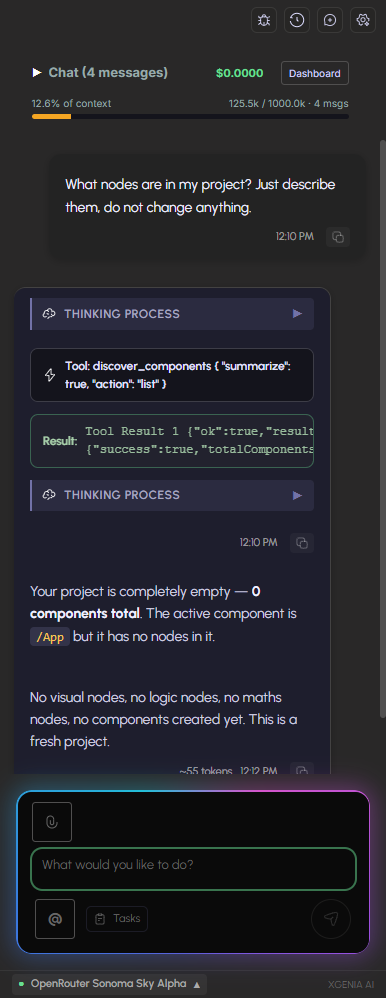Collapse the Chat (4 messages) header
Screen dimensions: 386x998
[100, 73]
